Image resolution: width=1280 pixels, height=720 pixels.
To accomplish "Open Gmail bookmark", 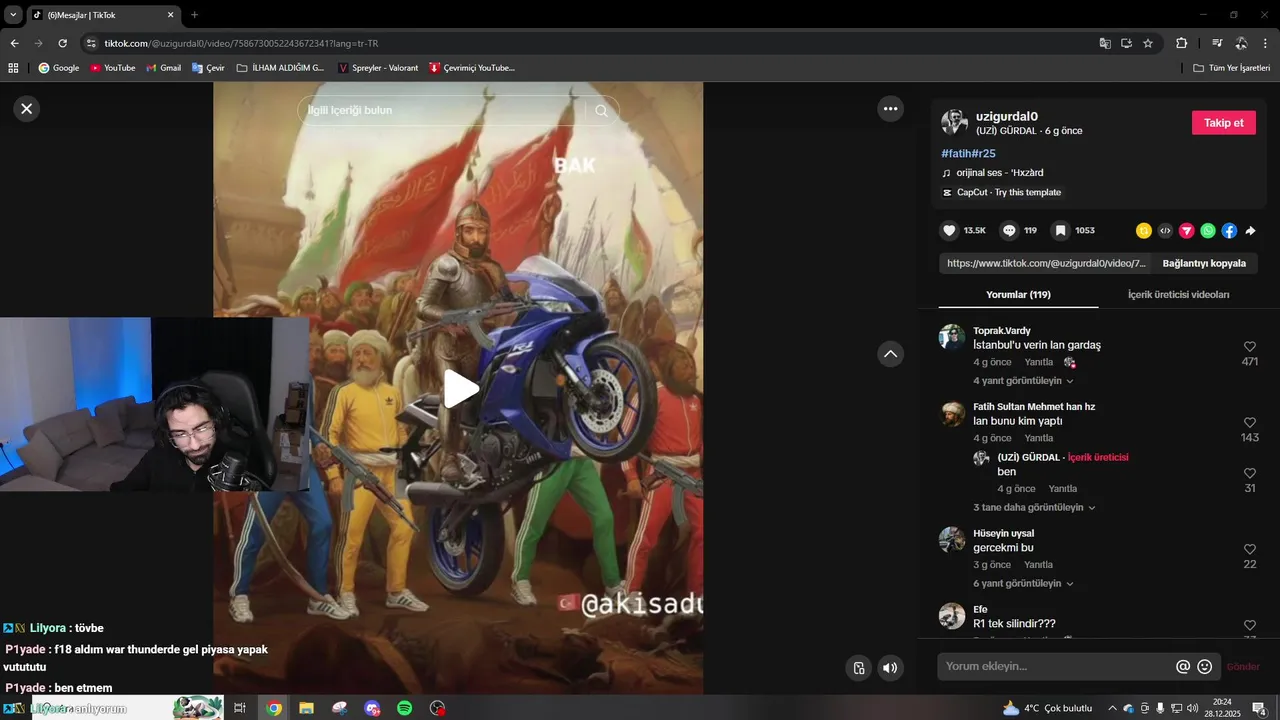I will [x=164, y=68].
